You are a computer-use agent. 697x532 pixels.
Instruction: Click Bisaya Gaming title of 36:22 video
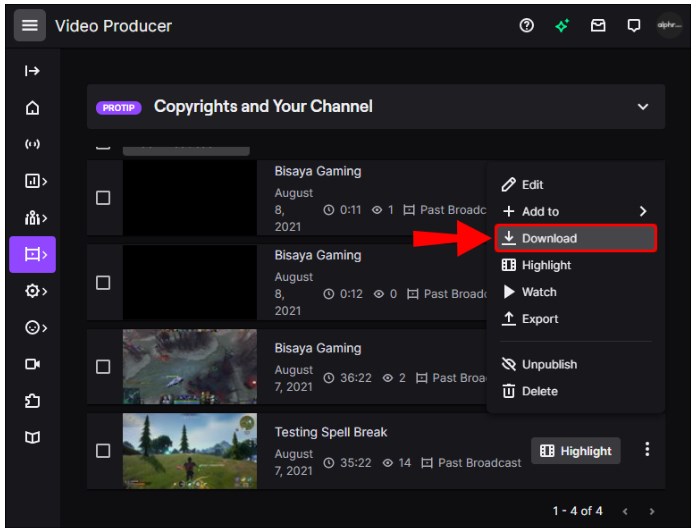click(x=318, y=348)
